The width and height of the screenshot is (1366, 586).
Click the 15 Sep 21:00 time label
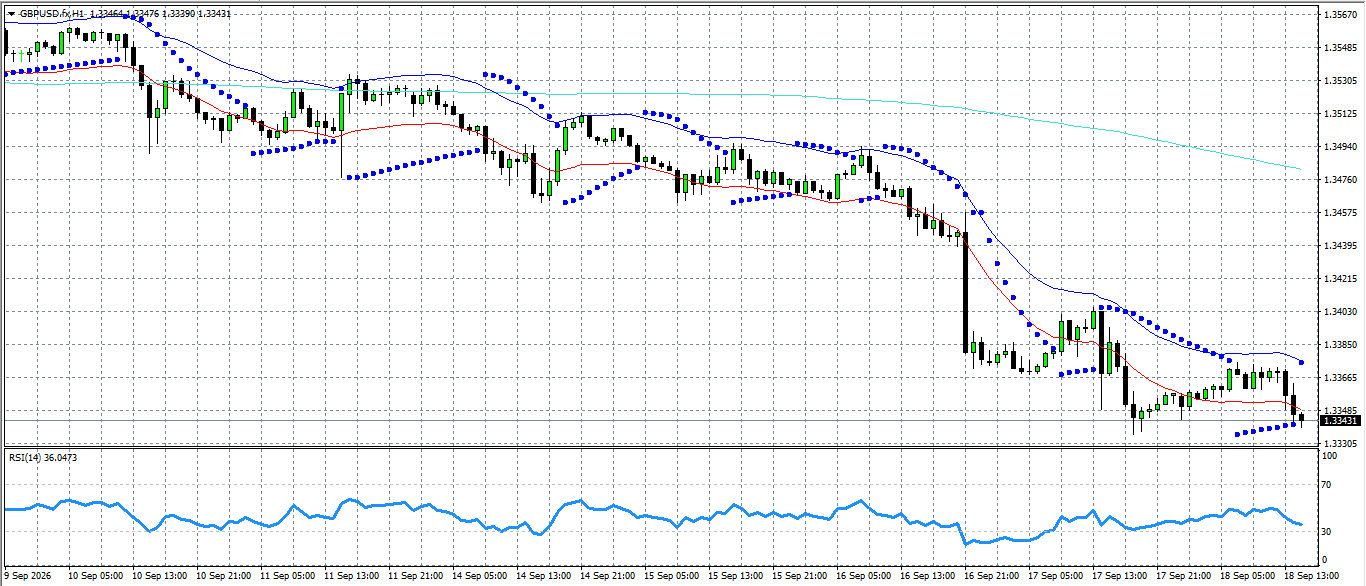(x=800, y=577)
